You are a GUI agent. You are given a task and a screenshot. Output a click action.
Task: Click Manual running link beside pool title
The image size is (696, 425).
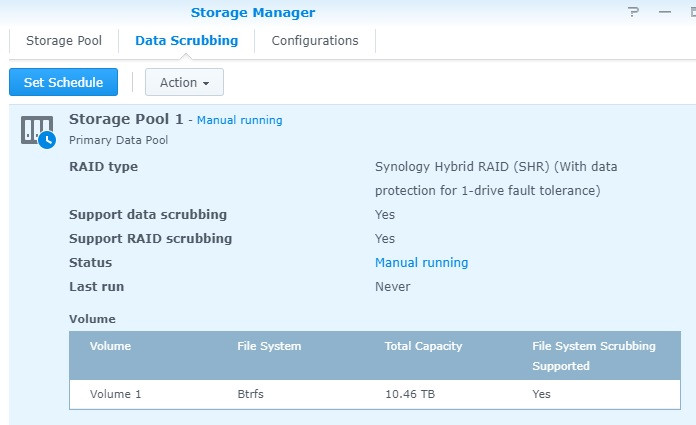tap(239, 120)
